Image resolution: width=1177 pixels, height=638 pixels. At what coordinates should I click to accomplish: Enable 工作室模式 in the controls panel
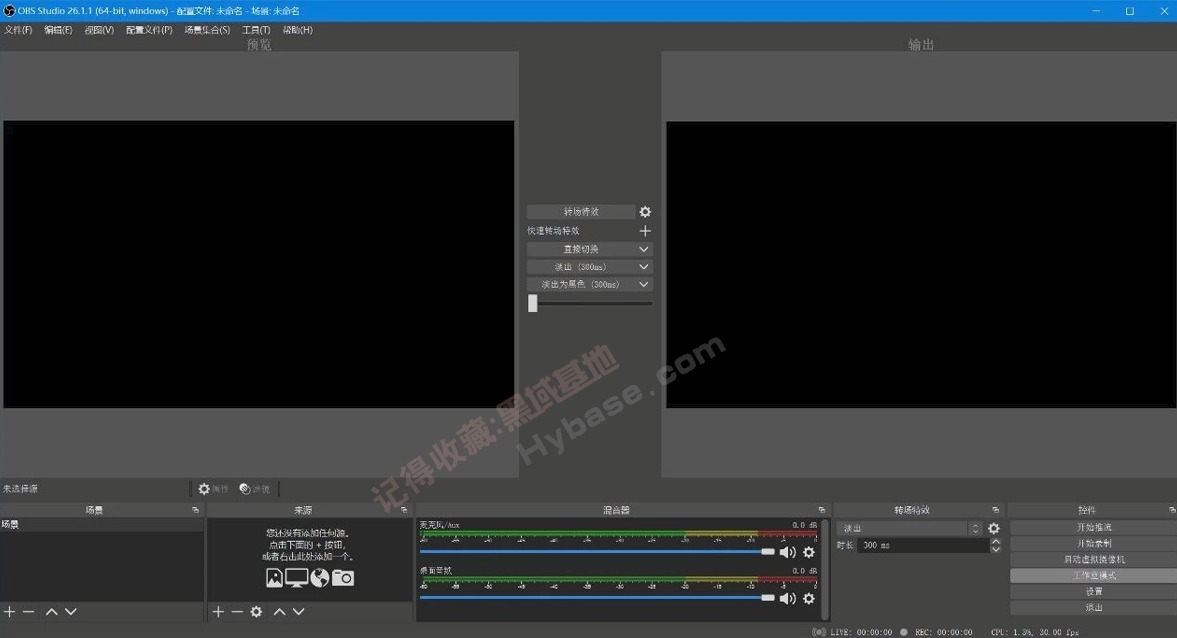[x=1092, y=575]
